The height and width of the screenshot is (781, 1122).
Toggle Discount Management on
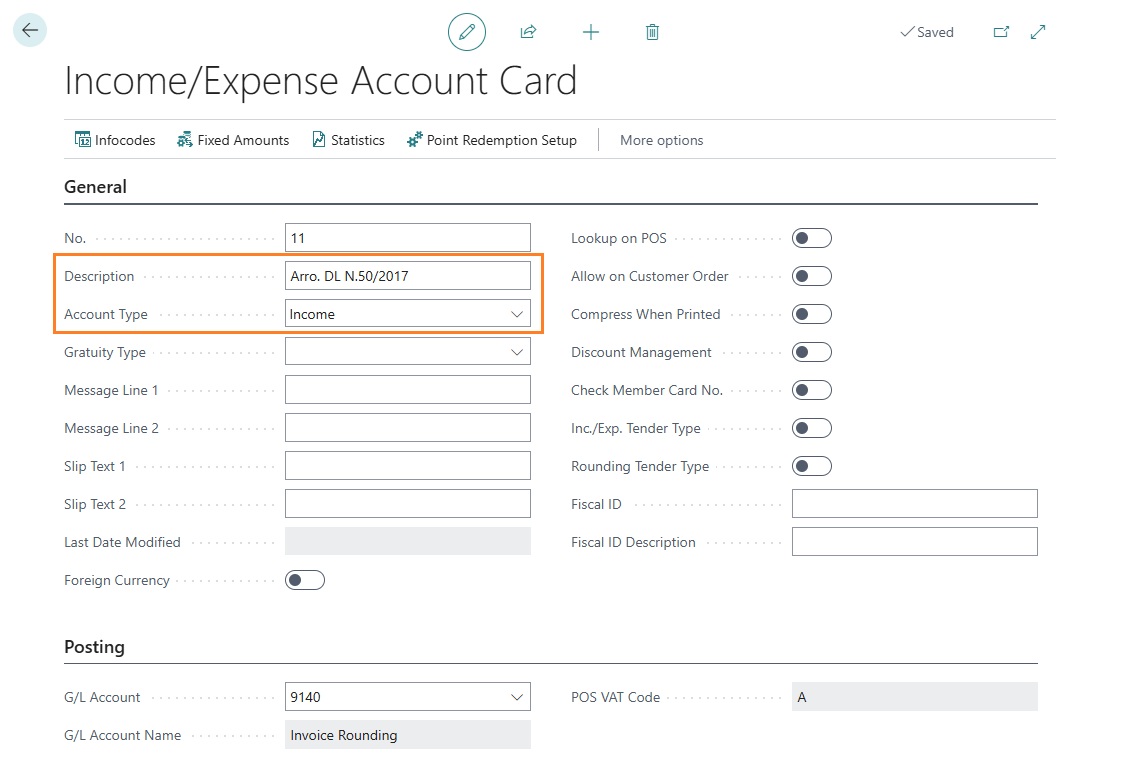tap(811, 352)
